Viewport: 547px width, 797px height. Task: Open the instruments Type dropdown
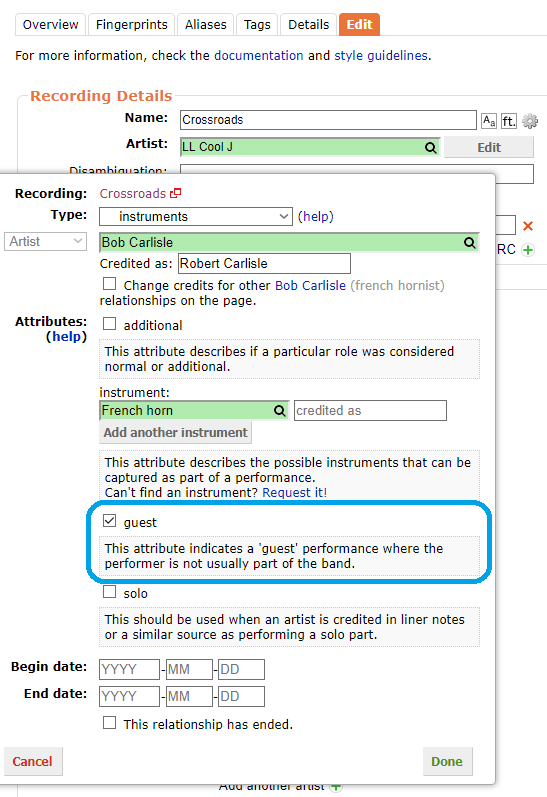[196, 217]
